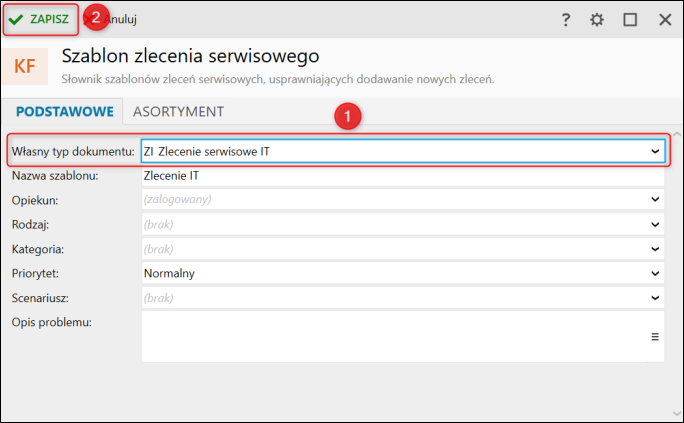684x423 pixels.
Task: Open the Opis problemu lines menu icon
Action: pyautogui.click(x=655, y=337)
